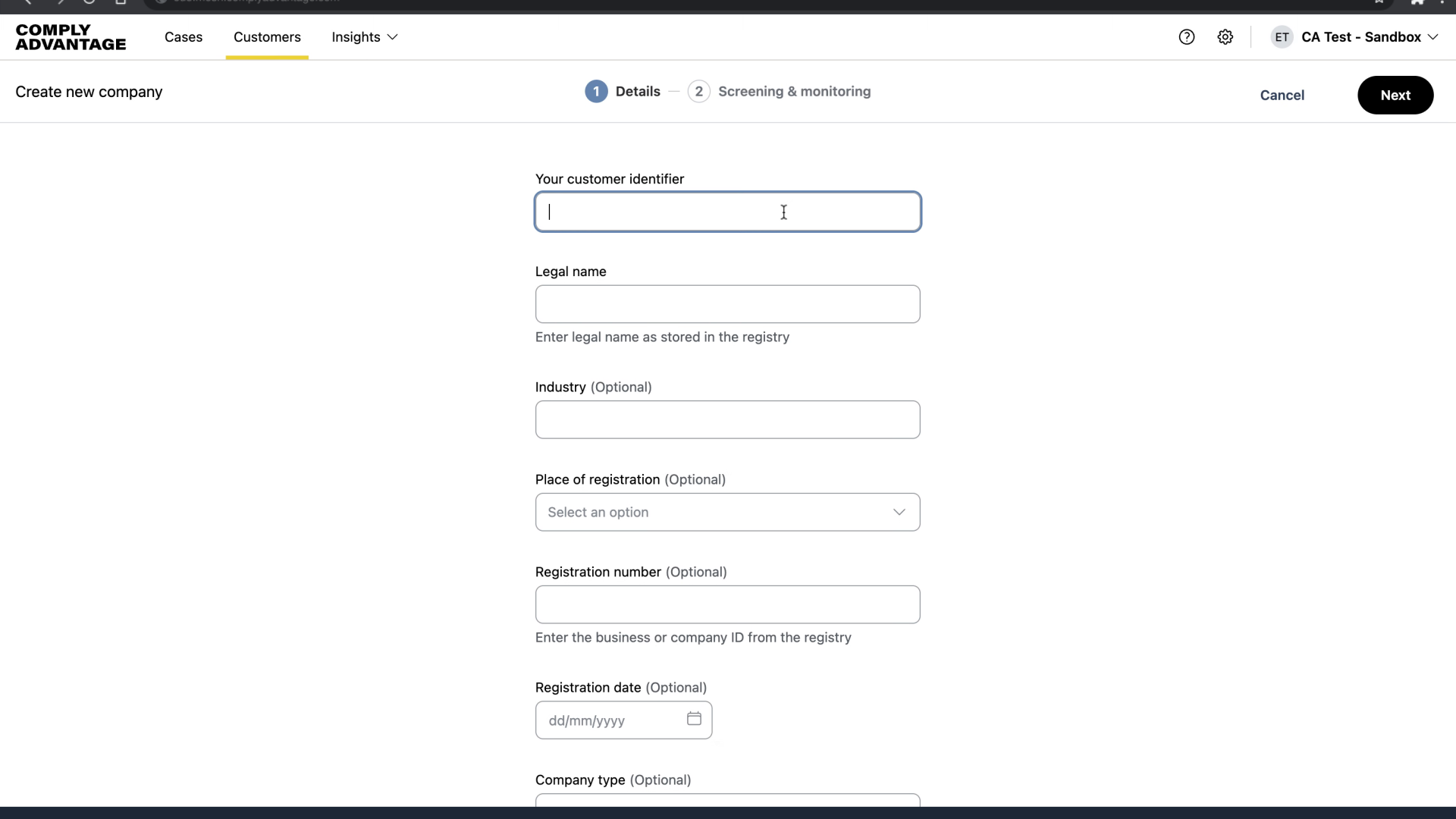The height and width of the screenshot is (819, 1456).
Task: Open the help question mark icon
Action: pos(1187,37)
